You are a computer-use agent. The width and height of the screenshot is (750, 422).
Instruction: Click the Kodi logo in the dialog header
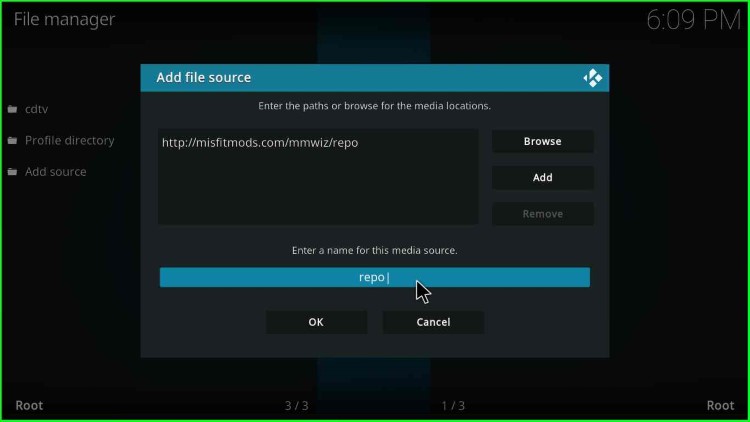point(593,78)
